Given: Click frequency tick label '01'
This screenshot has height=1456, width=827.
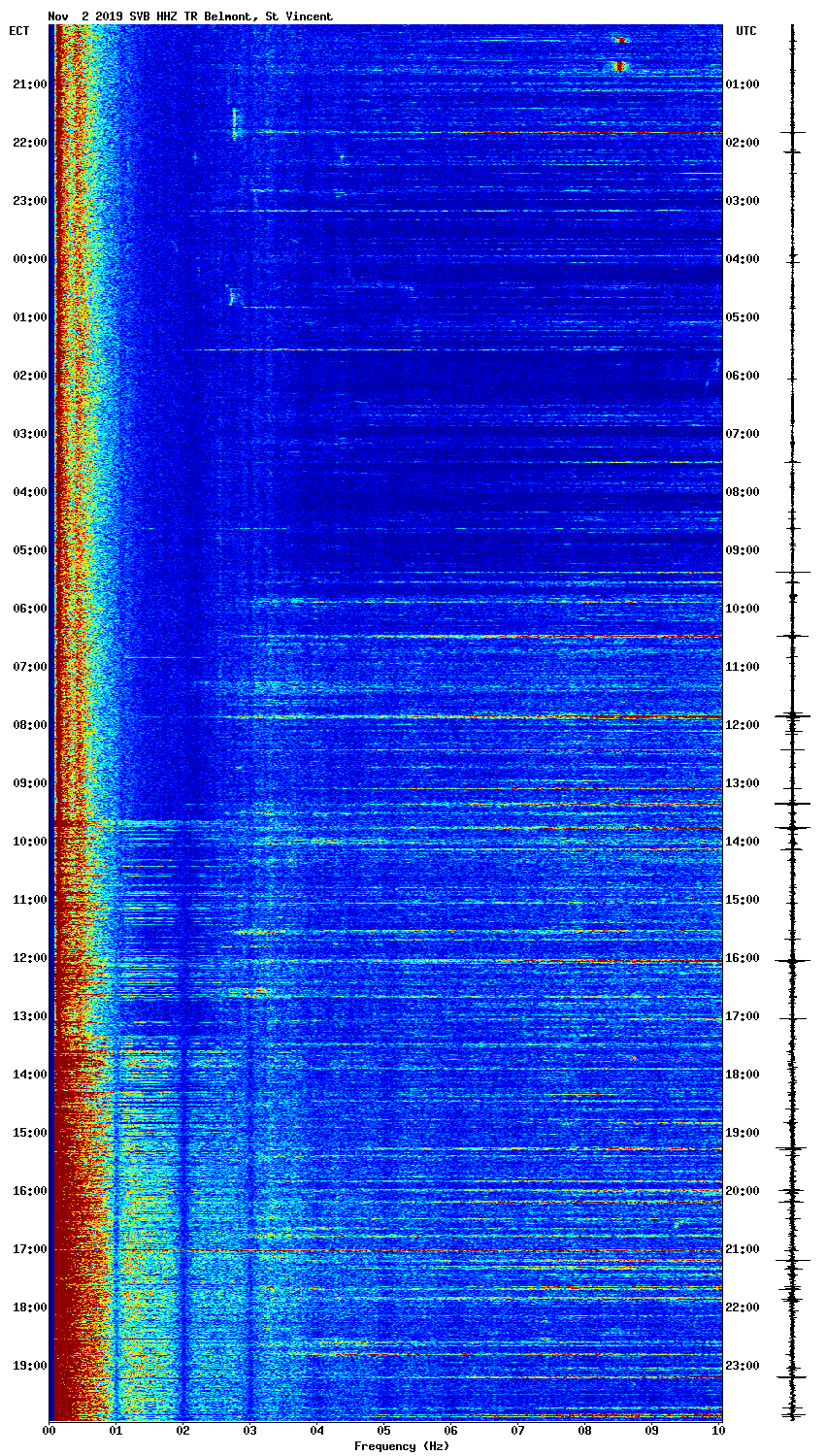Looking at the screenshot, I should coord(116,1431).
